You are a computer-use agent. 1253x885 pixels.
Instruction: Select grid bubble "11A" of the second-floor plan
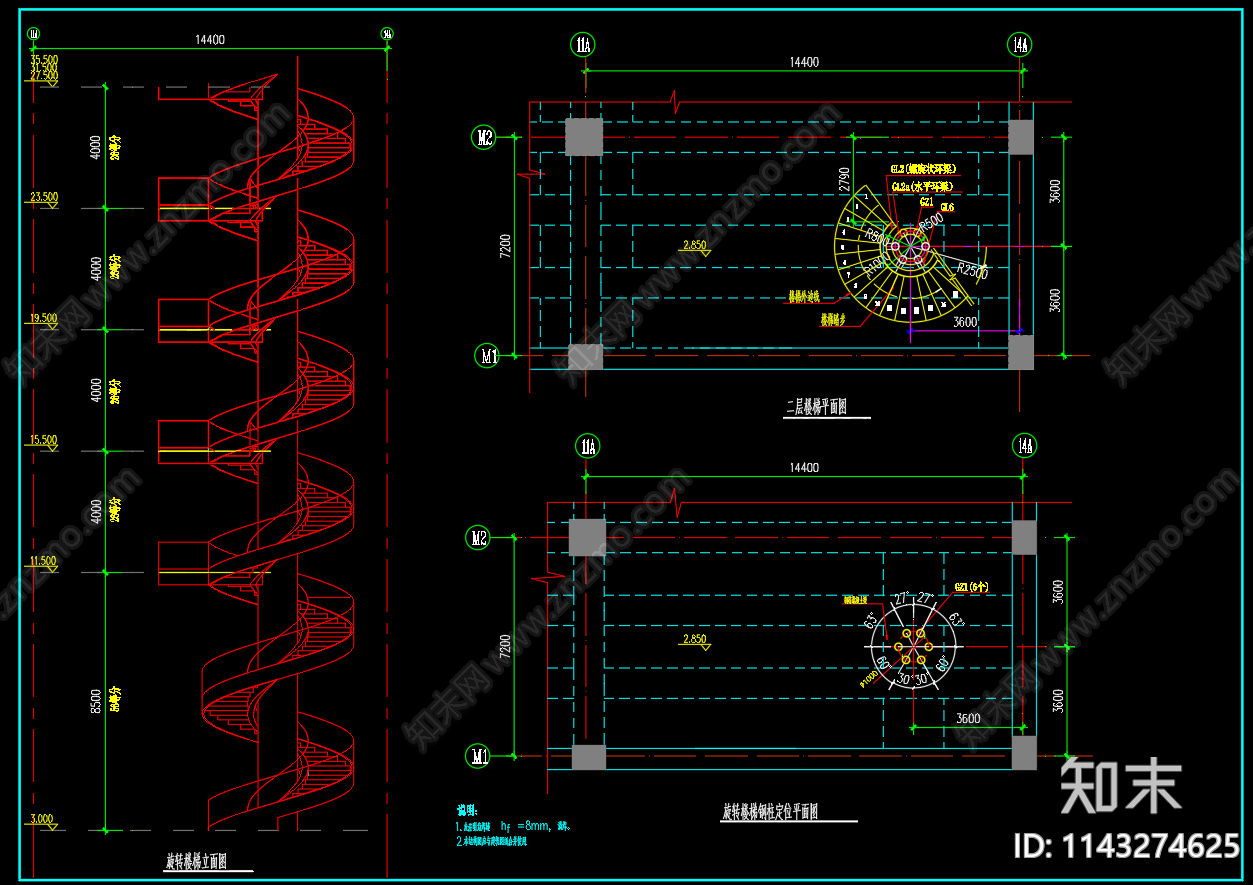[583, 44]
